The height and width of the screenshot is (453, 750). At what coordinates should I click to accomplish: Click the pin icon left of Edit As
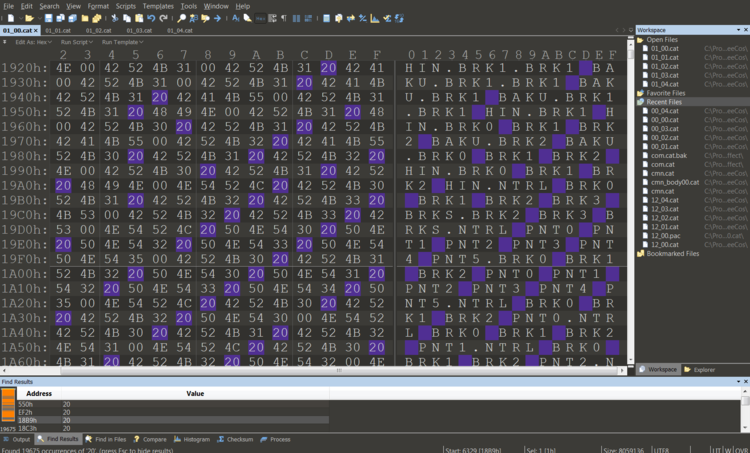tap(5, 42)
